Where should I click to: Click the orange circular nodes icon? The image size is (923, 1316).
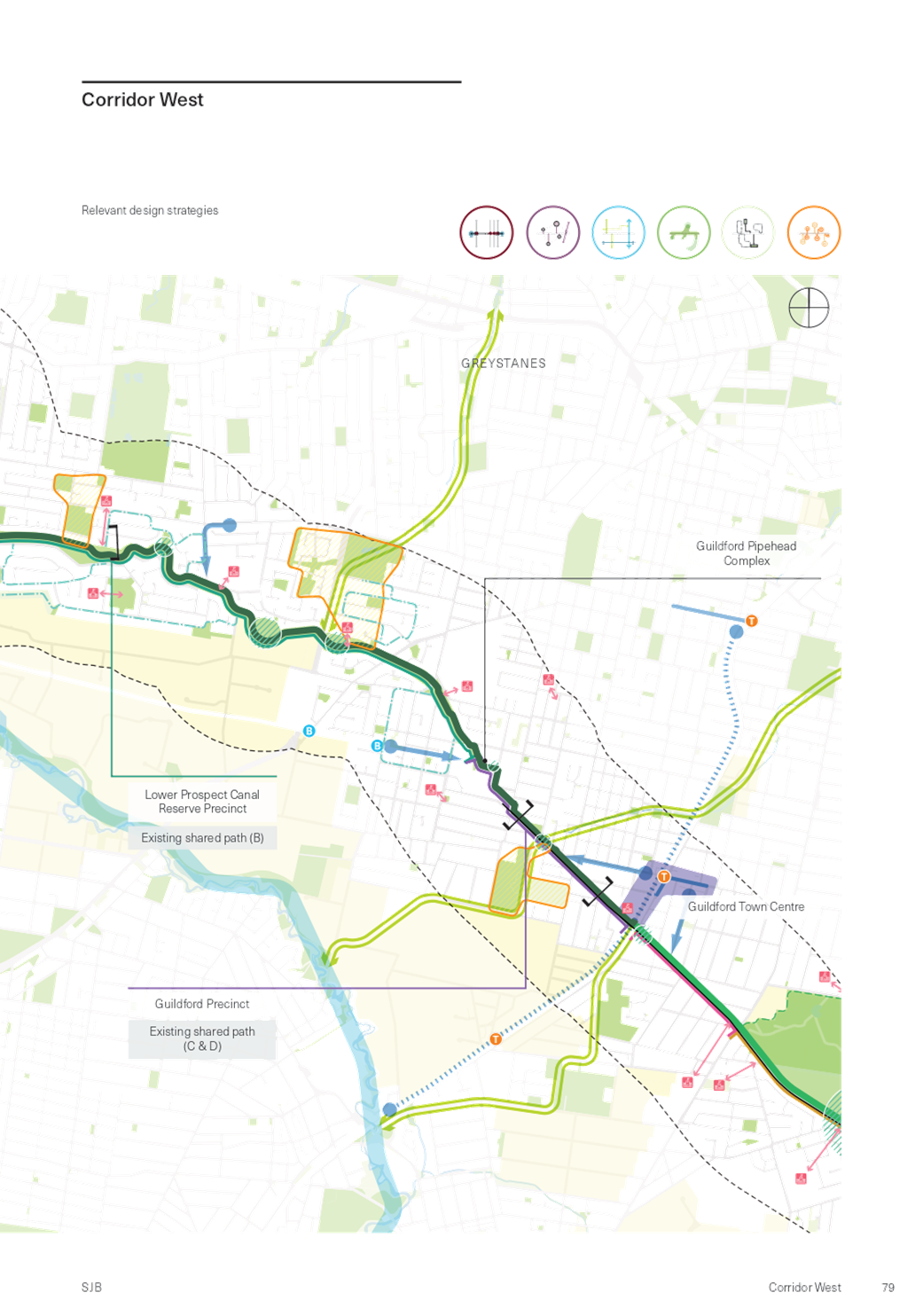pos(813,232)
